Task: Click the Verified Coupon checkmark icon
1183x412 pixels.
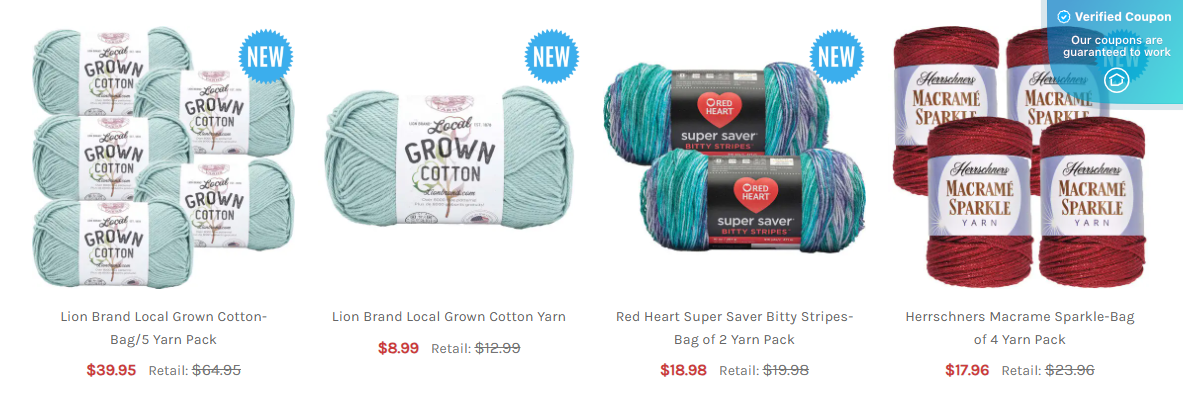Action: pos(1064,17)
